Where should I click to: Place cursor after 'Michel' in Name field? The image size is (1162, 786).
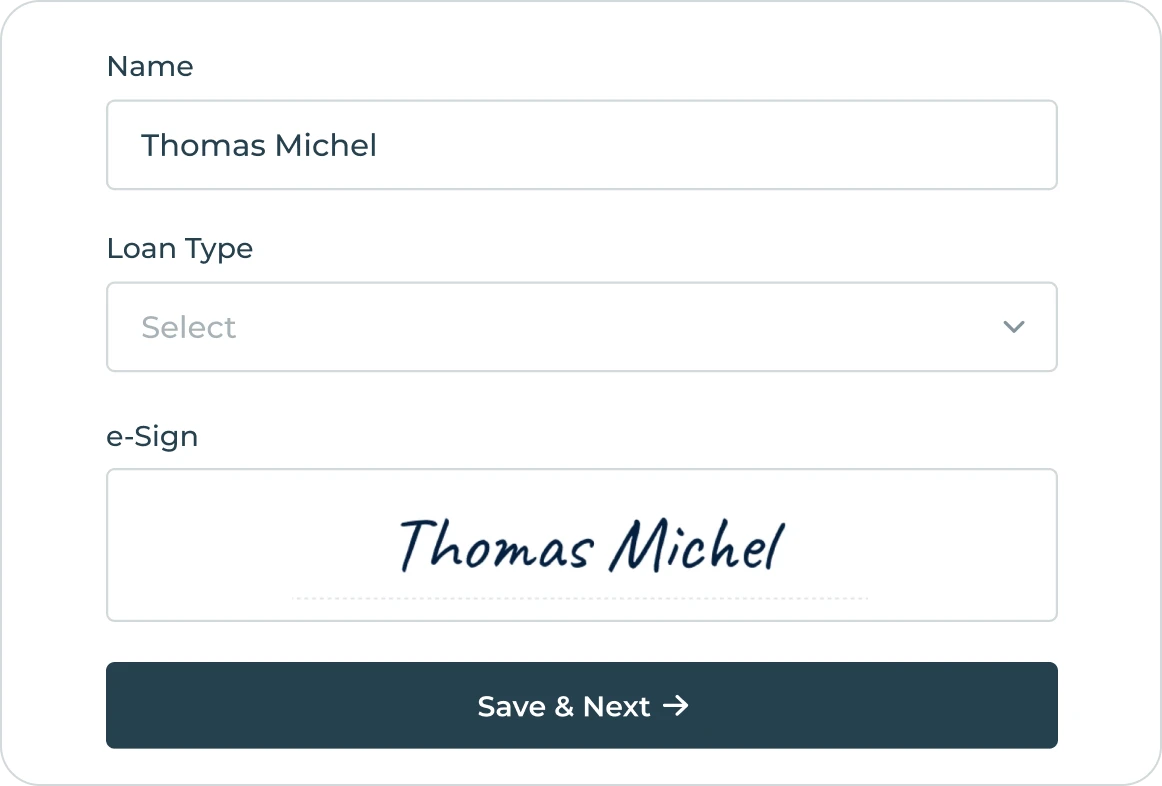pos(379,145)
